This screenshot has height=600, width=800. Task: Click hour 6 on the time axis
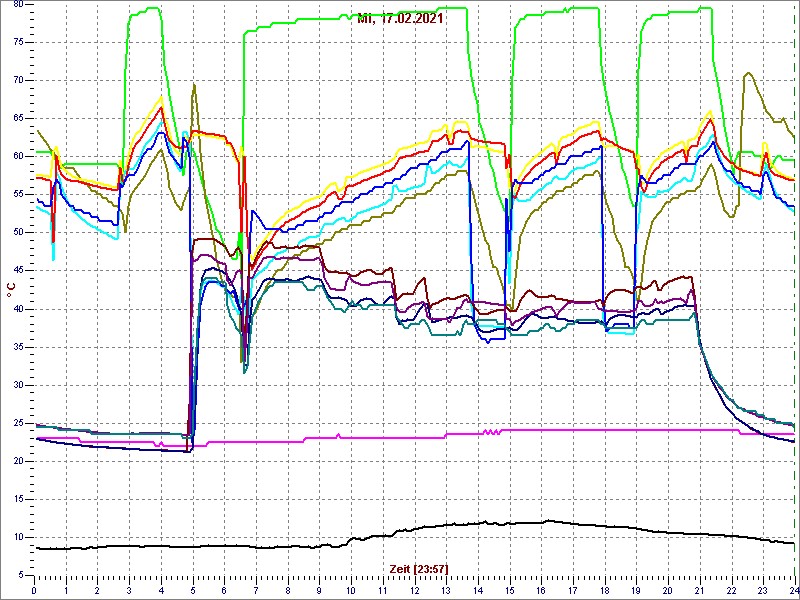pos(224,590)
